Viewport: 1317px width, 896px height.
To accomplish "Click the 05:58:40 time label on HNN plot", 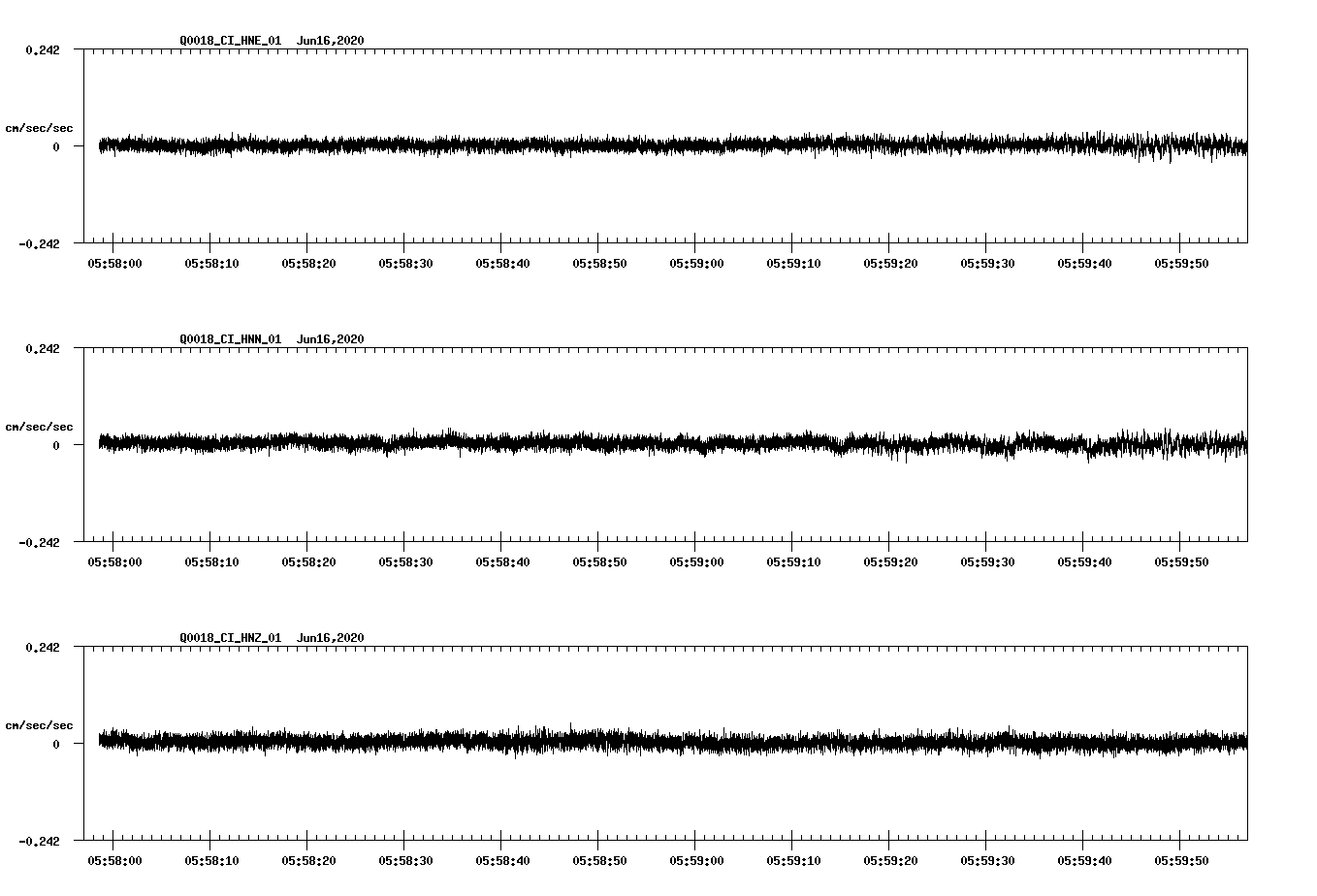I will point(502,562).
